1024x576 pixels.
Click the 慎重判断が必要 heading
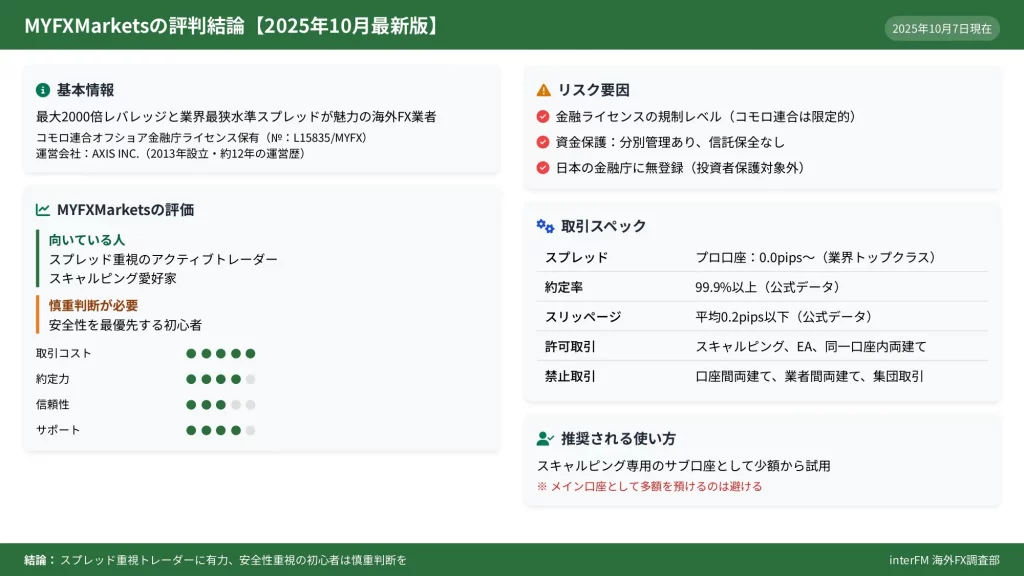pos(94,305)
